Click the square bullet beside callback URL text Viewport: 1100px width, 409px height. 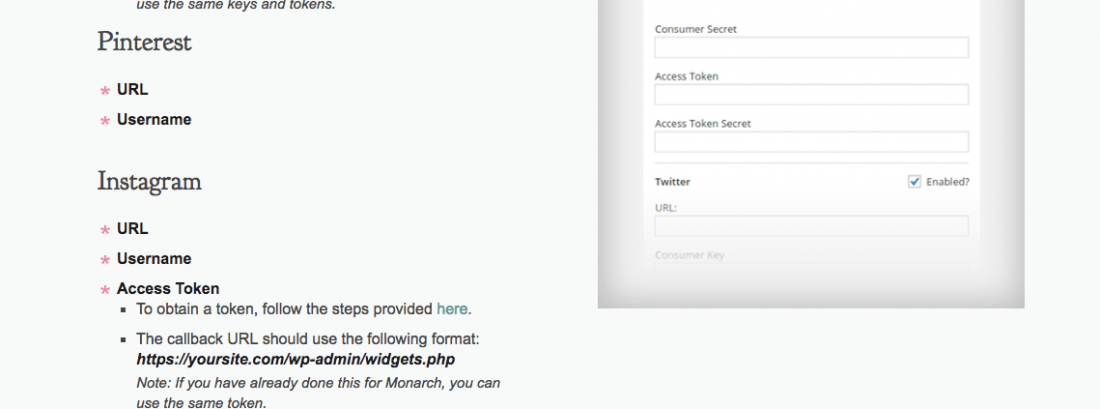(x=123, y=340)
